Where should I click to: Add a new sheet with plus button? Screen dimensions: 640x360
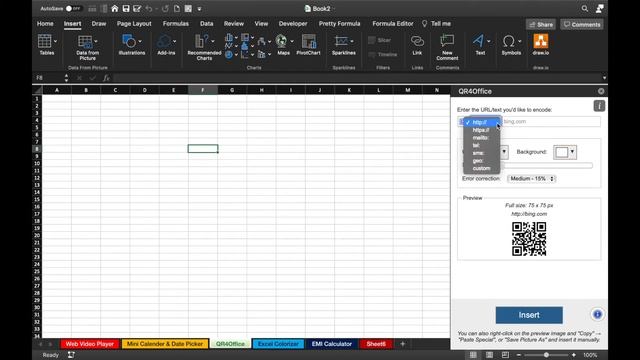pos(402,344)
